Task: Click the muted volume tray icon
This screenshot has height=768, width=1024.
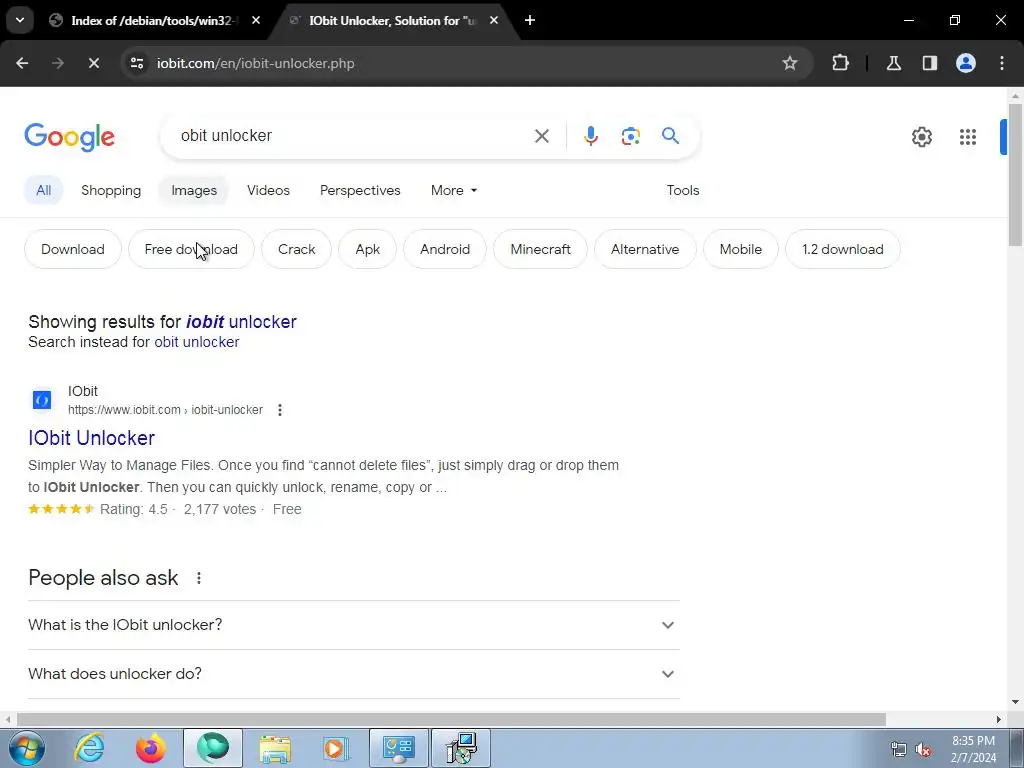Action: [923, 750]
